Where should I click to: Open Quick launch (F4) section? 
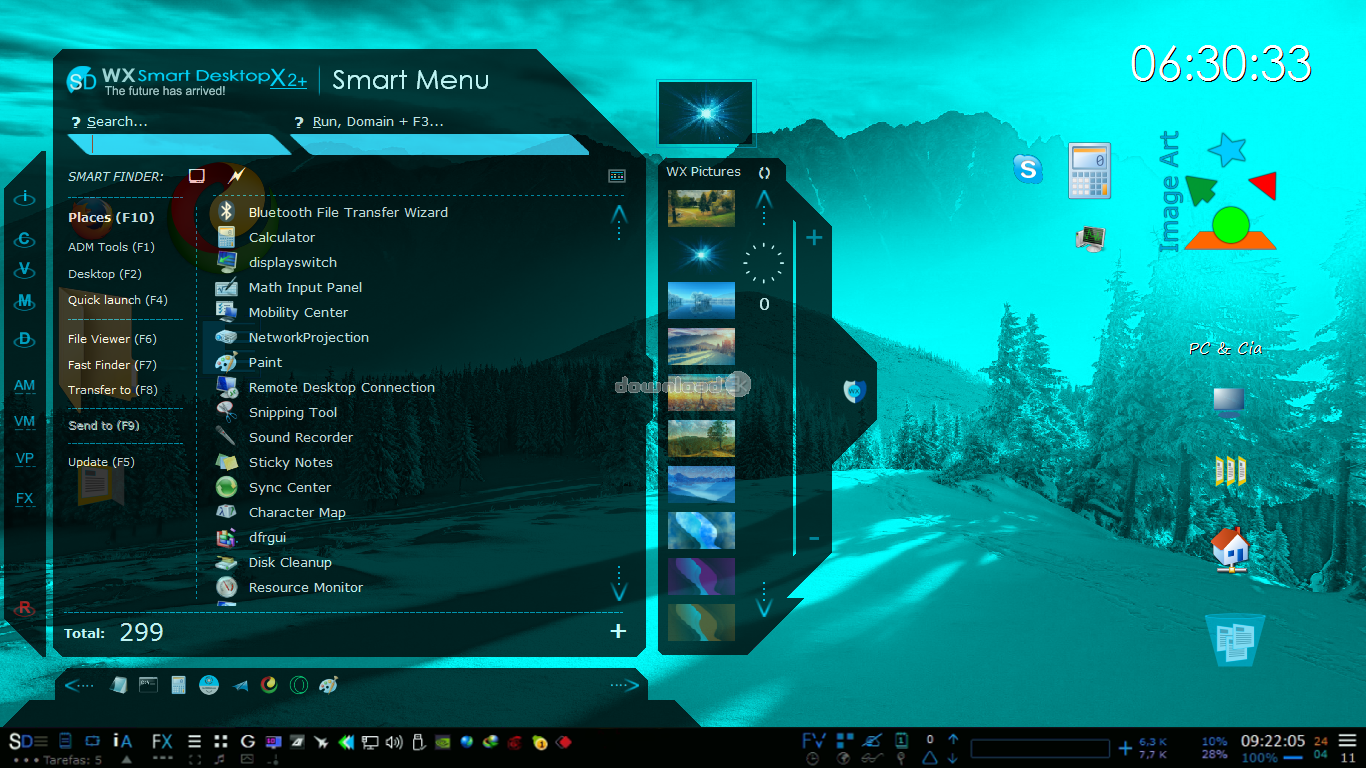(118, 300)
